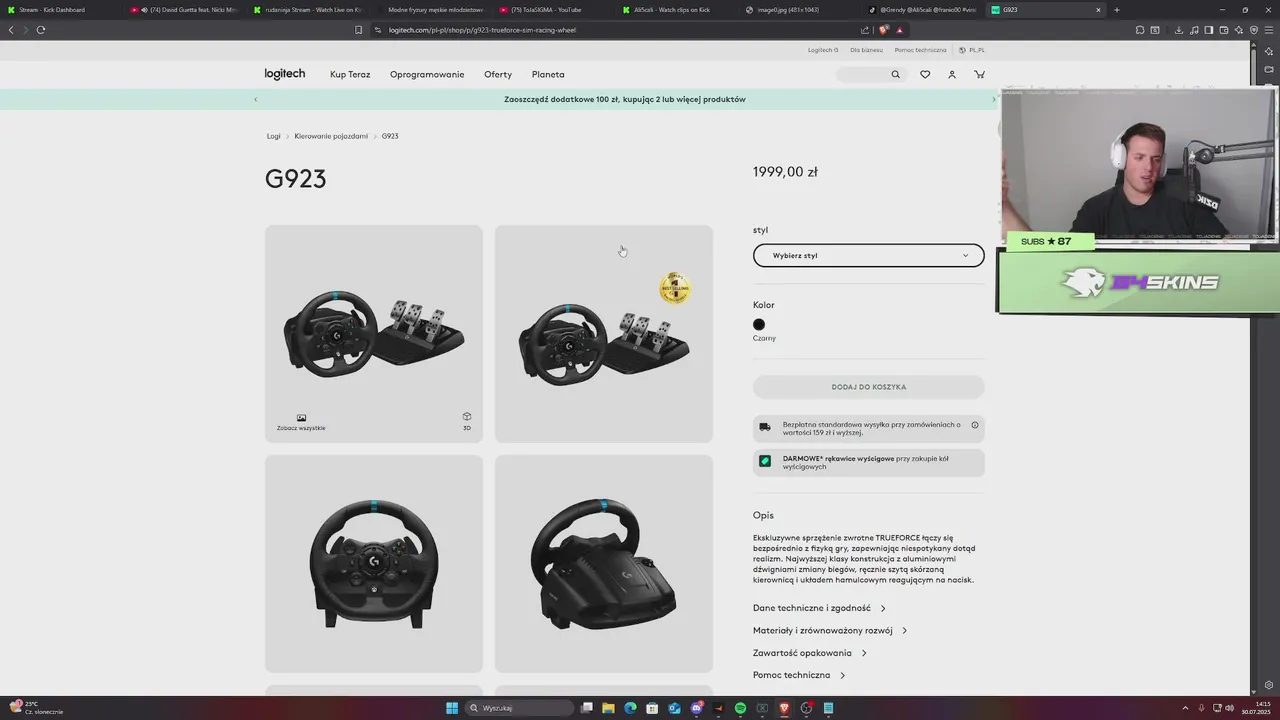This screenshot has width=1280, height=720.
Task: Show hidden system tray icons chevron
Action: pyautogui.click(x=1186, y=708)
